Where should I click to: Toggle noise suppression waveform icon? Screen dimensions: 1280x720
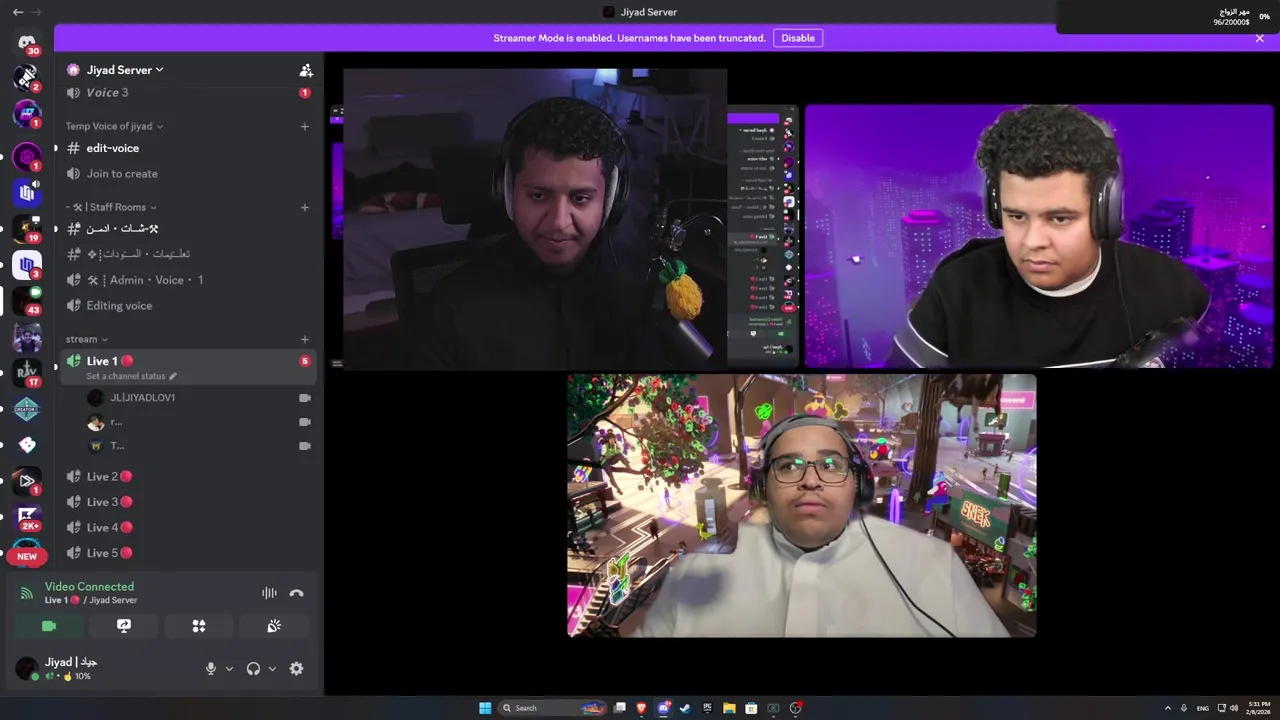pos(269,593)
